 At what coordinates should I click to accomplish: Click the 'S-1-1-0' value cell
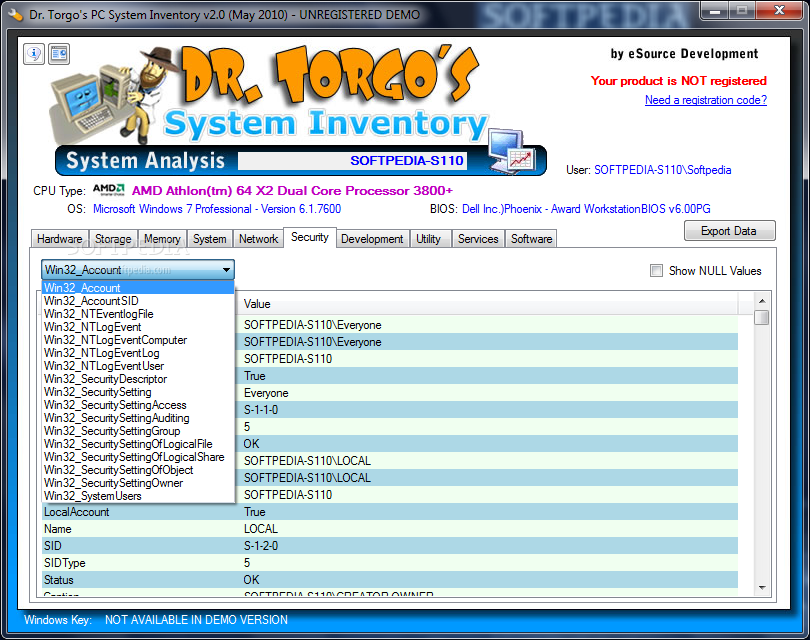261,410
